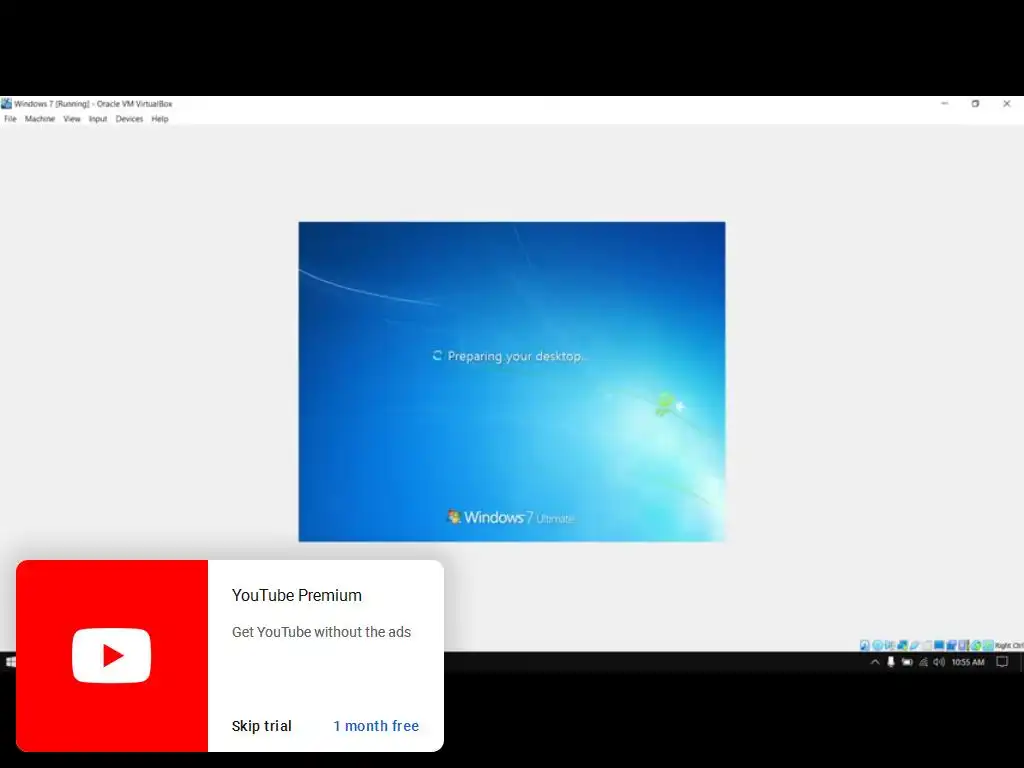Restore down the VirtualBox window
The width and height of the screenshot is (1024, 768).
pyautogui.click(x=976, y=103)
